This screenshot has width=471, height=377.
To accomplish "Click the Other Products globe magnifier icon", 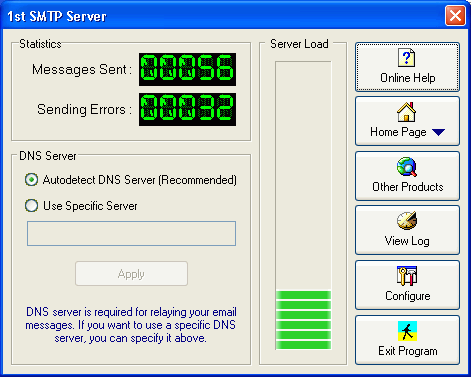I will (407, 167).
